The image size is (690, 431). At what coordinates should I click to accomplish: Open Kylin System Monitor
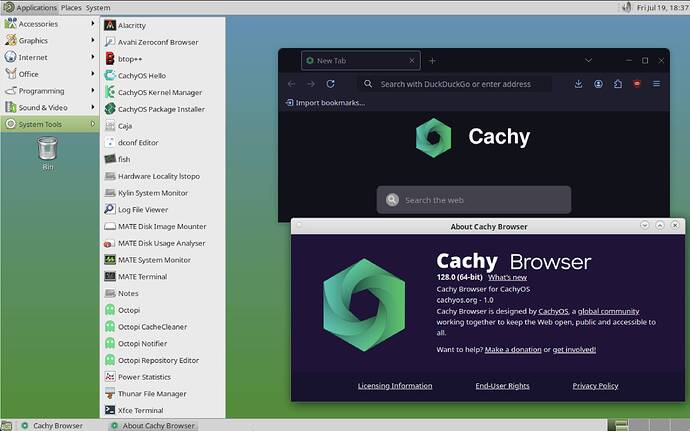(163, 193)
